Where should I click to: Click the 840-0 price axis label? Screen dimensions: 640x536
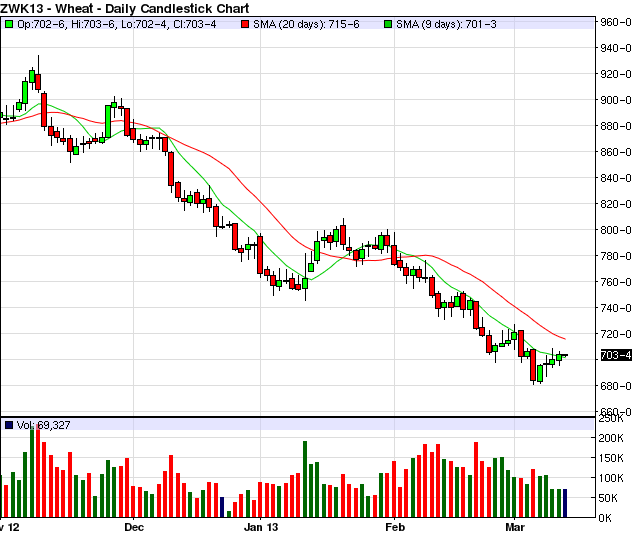616,178
